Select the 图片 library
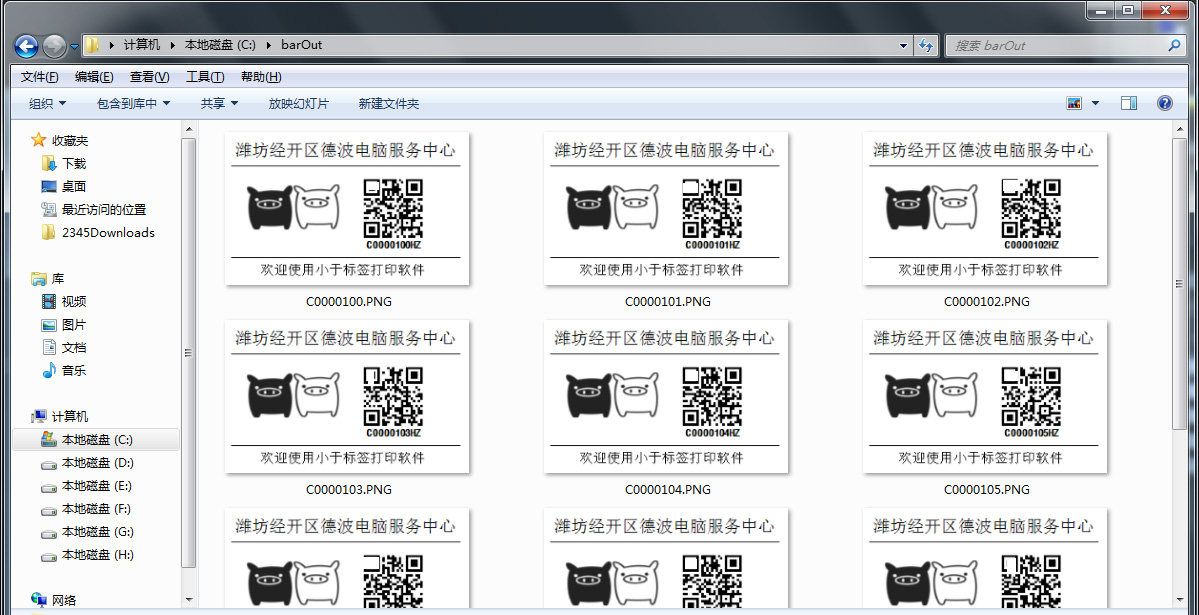 tap(74, 324)
